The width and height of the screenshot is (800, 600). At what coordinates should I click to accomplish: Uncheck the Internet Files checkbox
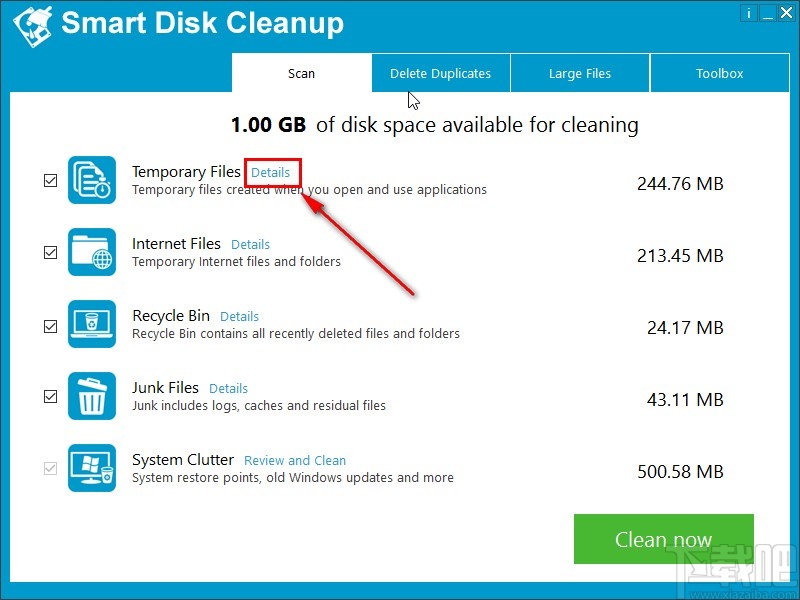(x=51, y=253)
